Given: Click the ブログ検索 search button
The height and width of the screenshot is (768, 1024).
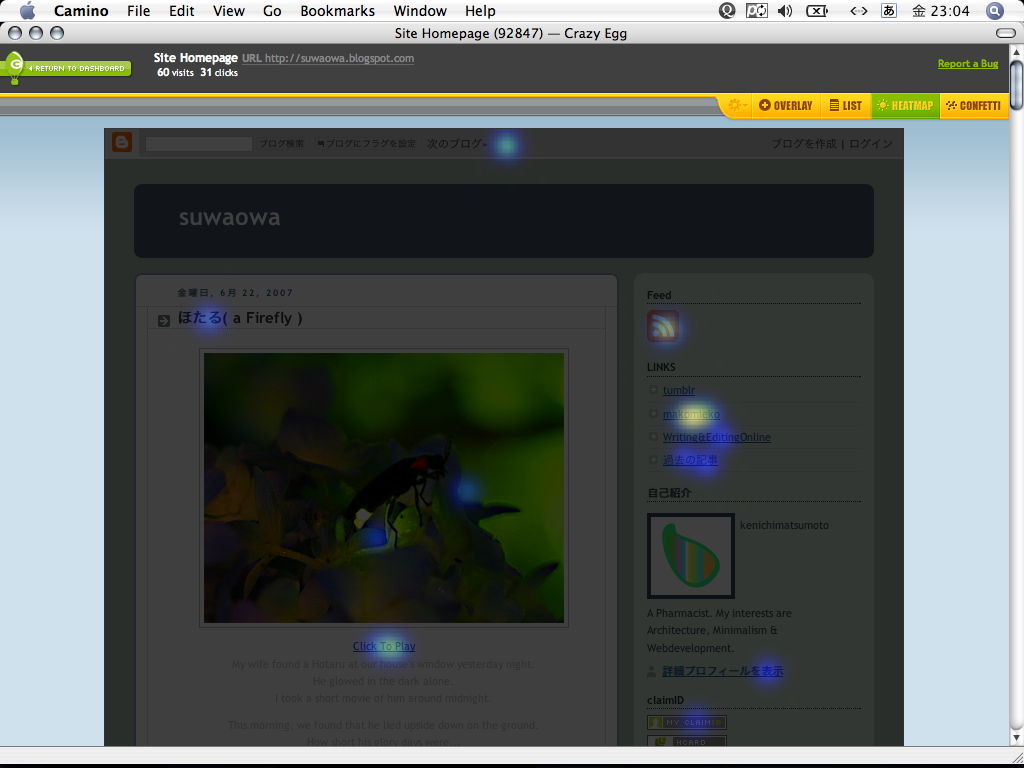Looking at the screenshot, I should click(281, 144).
